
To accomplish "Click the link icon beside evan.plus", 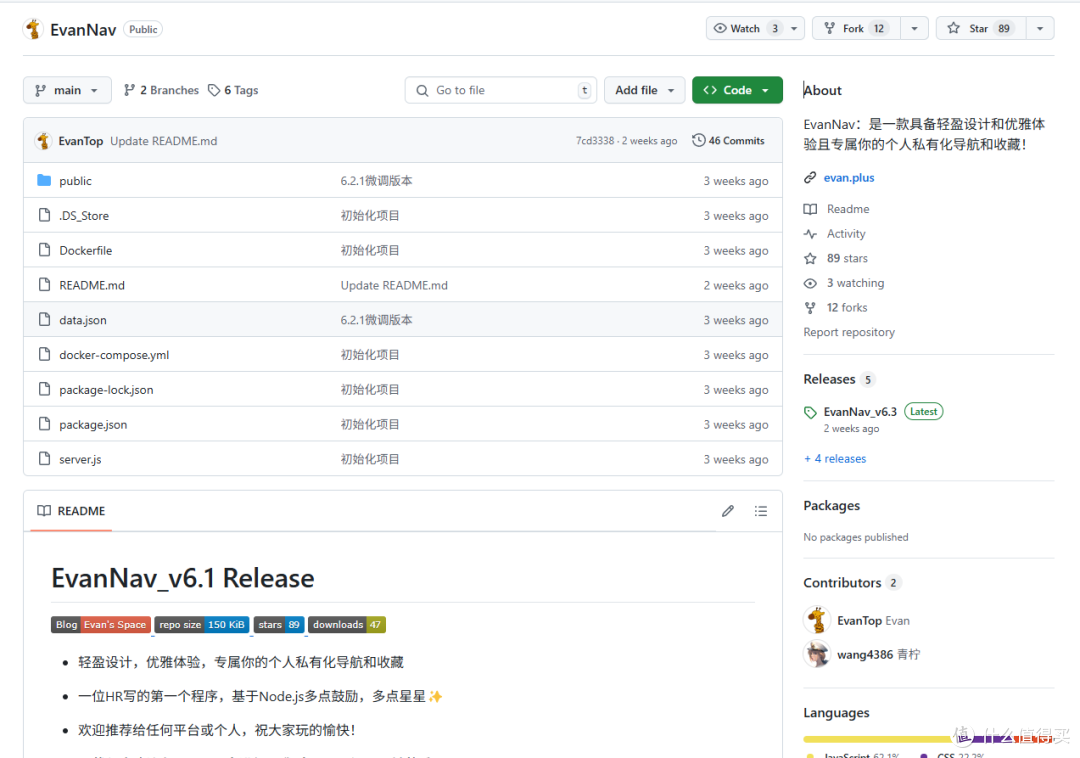I will (810, 178).
